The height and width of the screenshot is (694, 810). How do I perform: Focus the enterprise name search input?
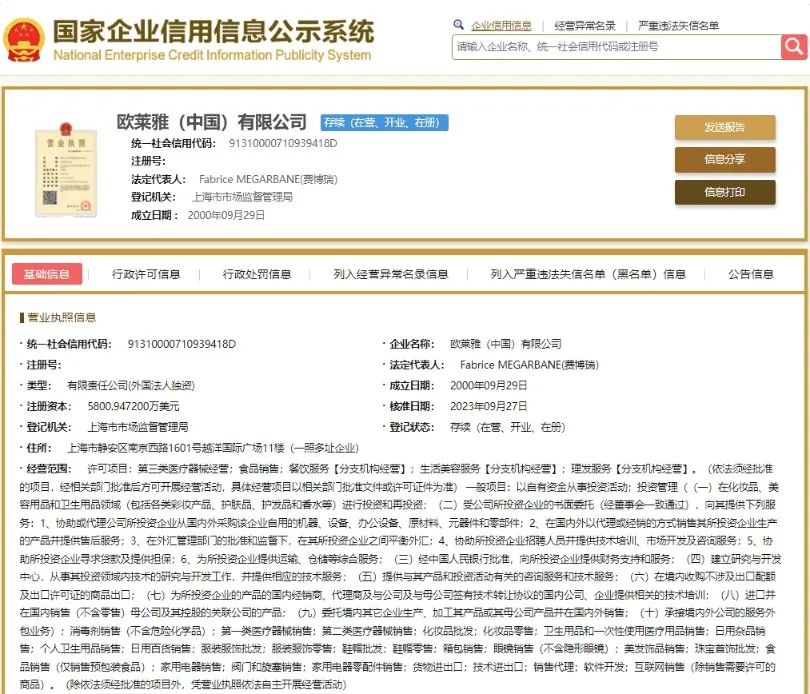(x=616, y=47)
